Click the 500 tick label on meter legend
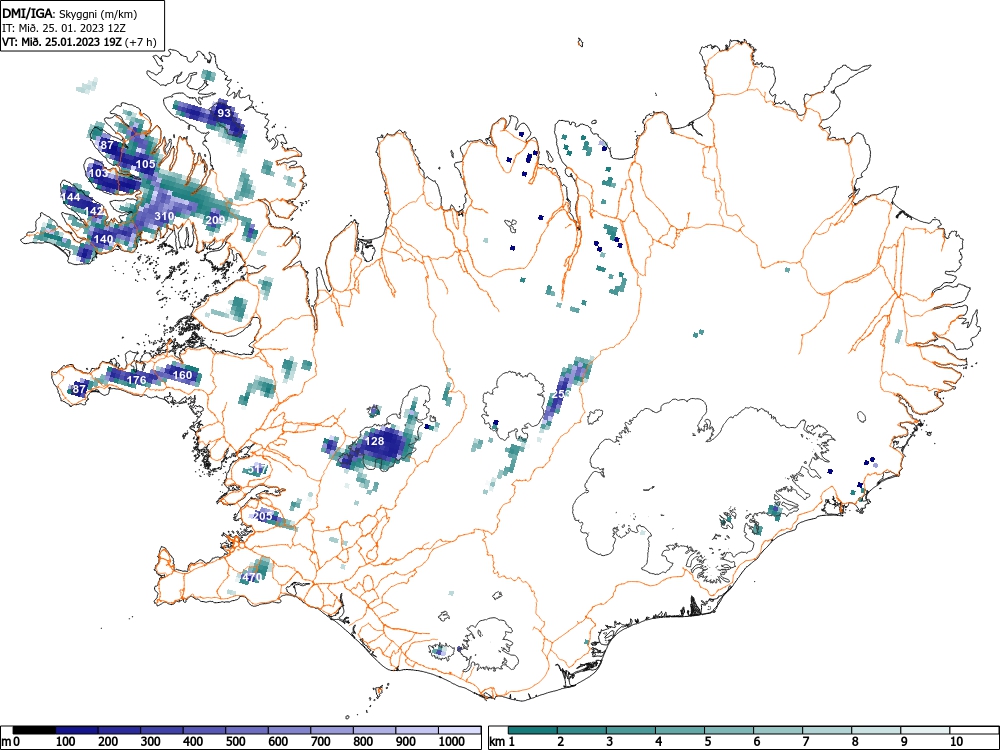1000x750 pixels. (236, 742)
